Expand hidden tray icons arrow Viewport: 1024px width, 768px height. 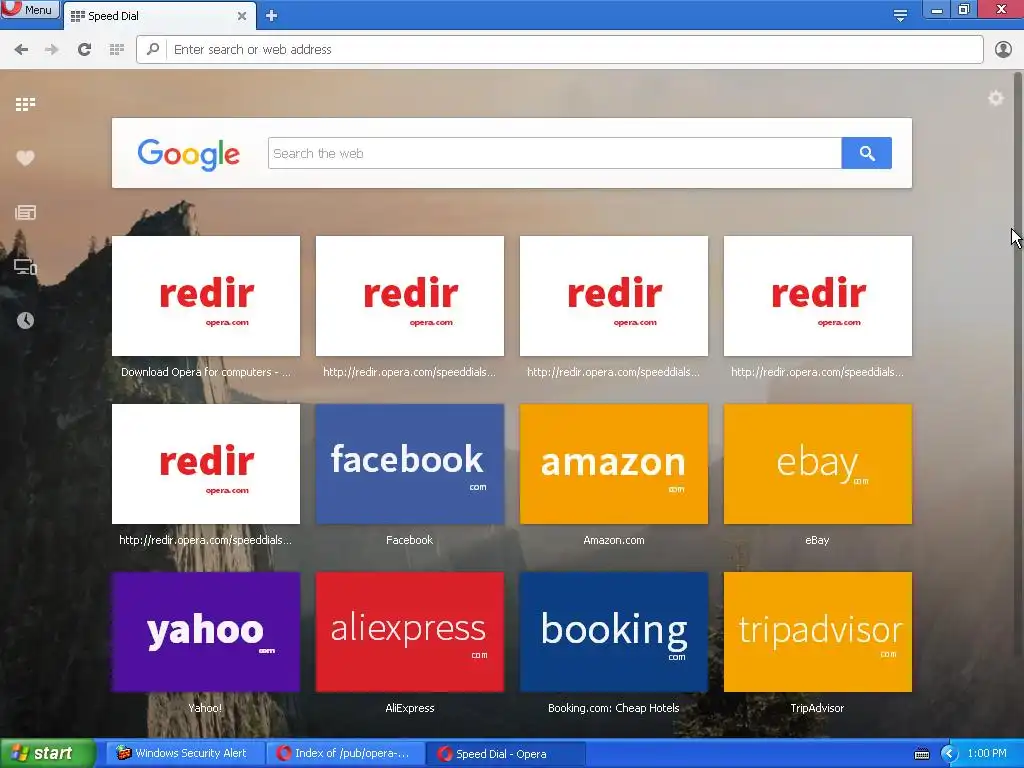coord(948,754)
